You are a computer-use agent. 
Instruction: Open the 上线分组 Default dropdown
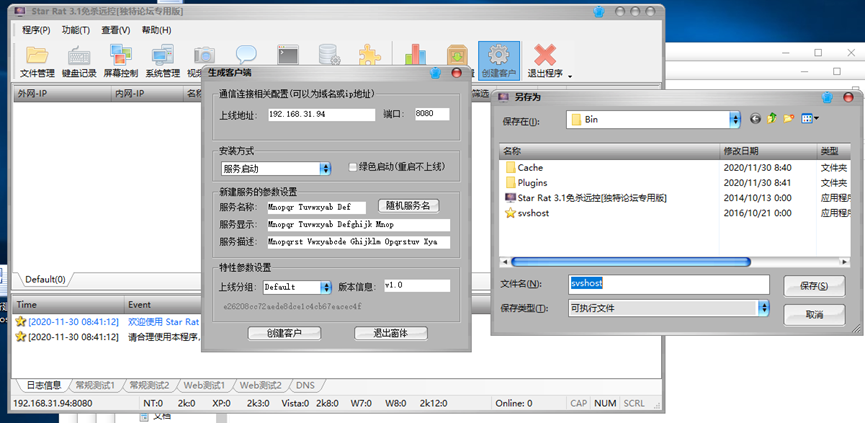(x=325, y=287)
